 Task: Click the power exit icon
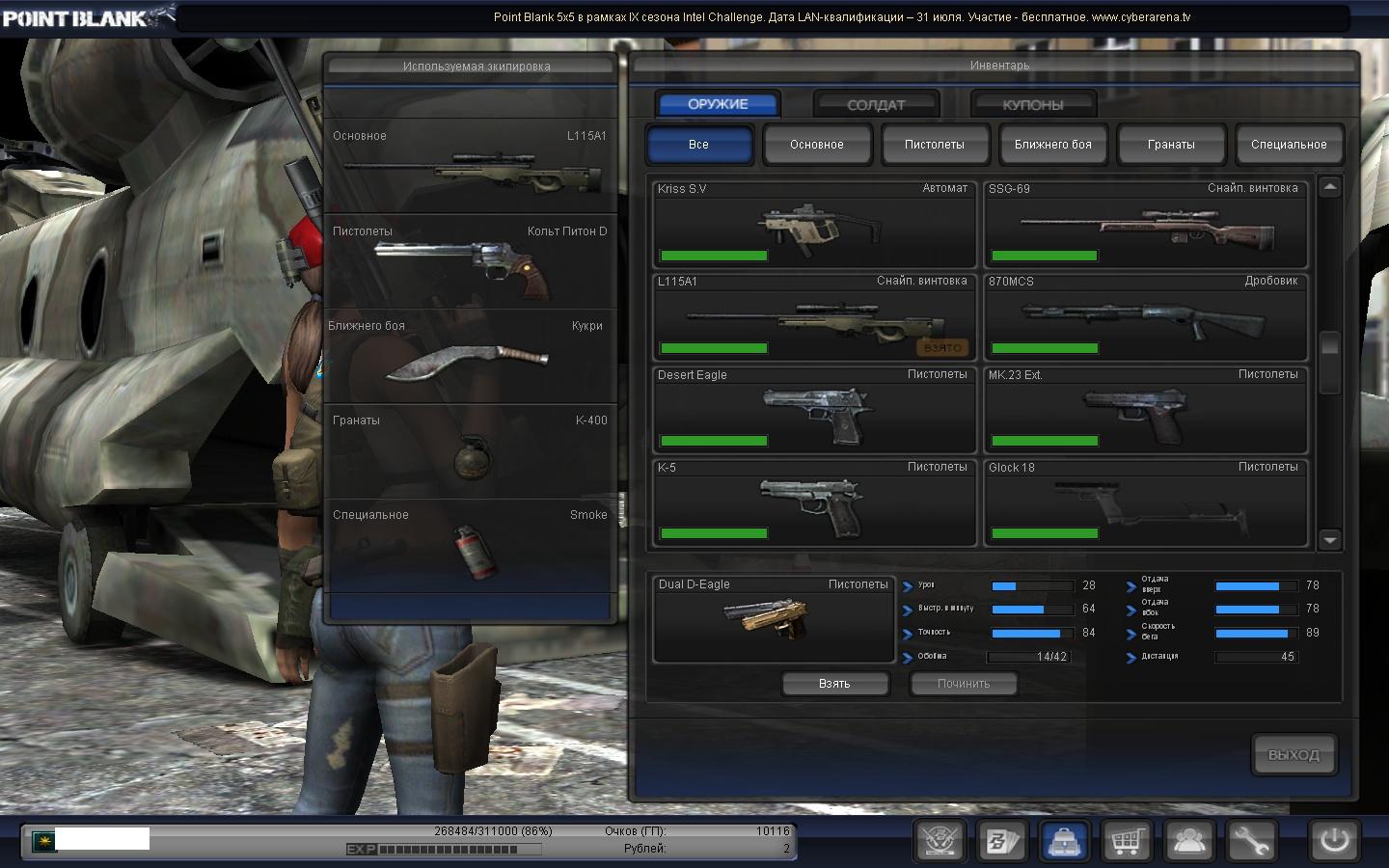point(1334,840)
